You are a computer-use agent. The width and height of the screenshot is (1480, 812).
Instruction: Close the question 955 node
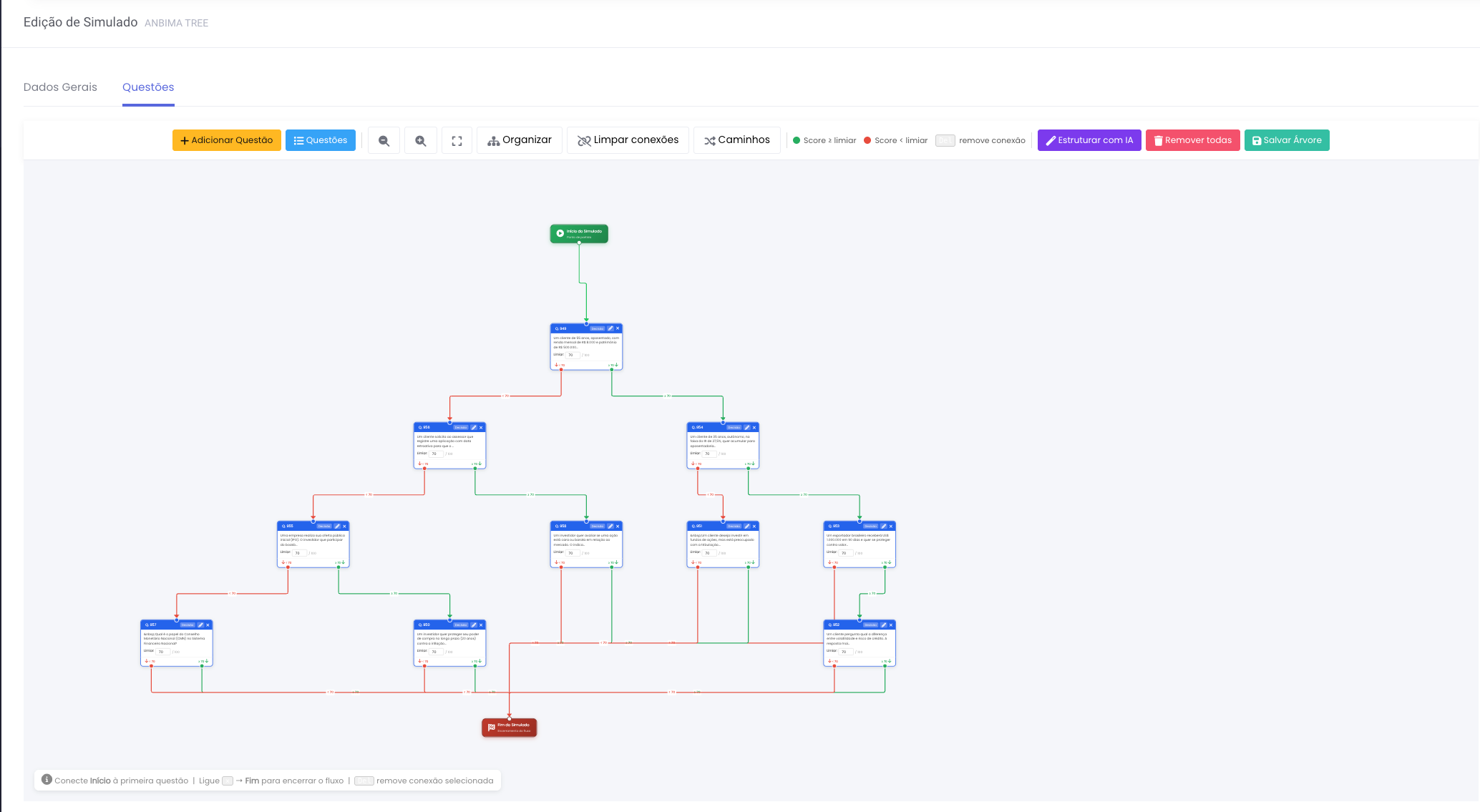344,526
